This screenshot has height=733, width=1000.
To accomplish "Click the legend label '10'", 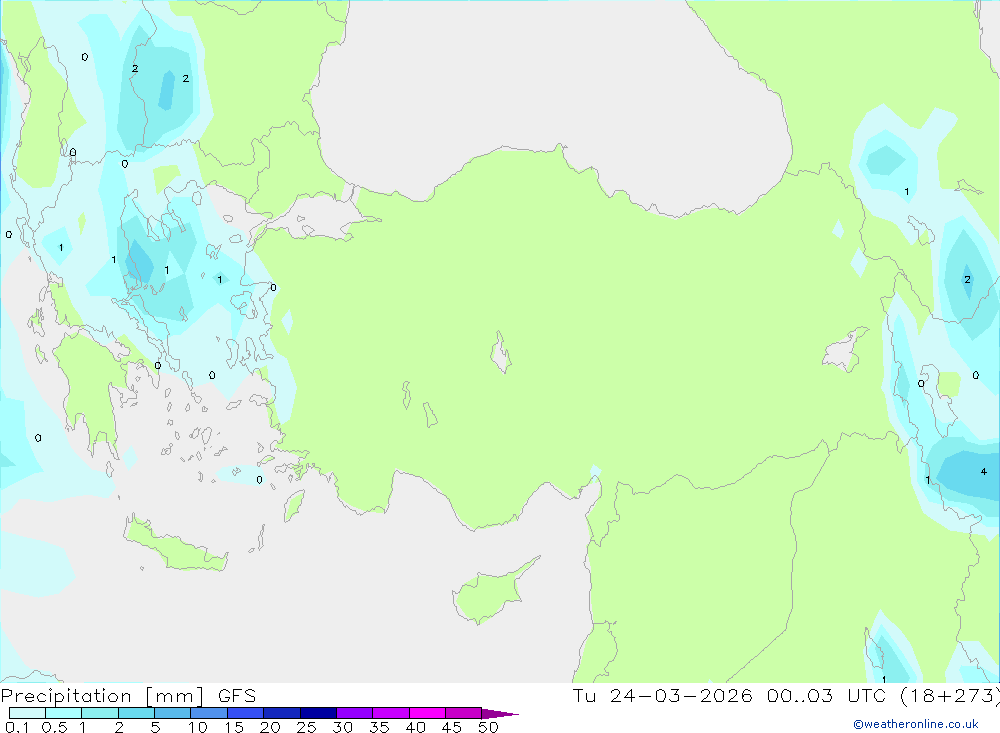I will click(x=198, y=727).
